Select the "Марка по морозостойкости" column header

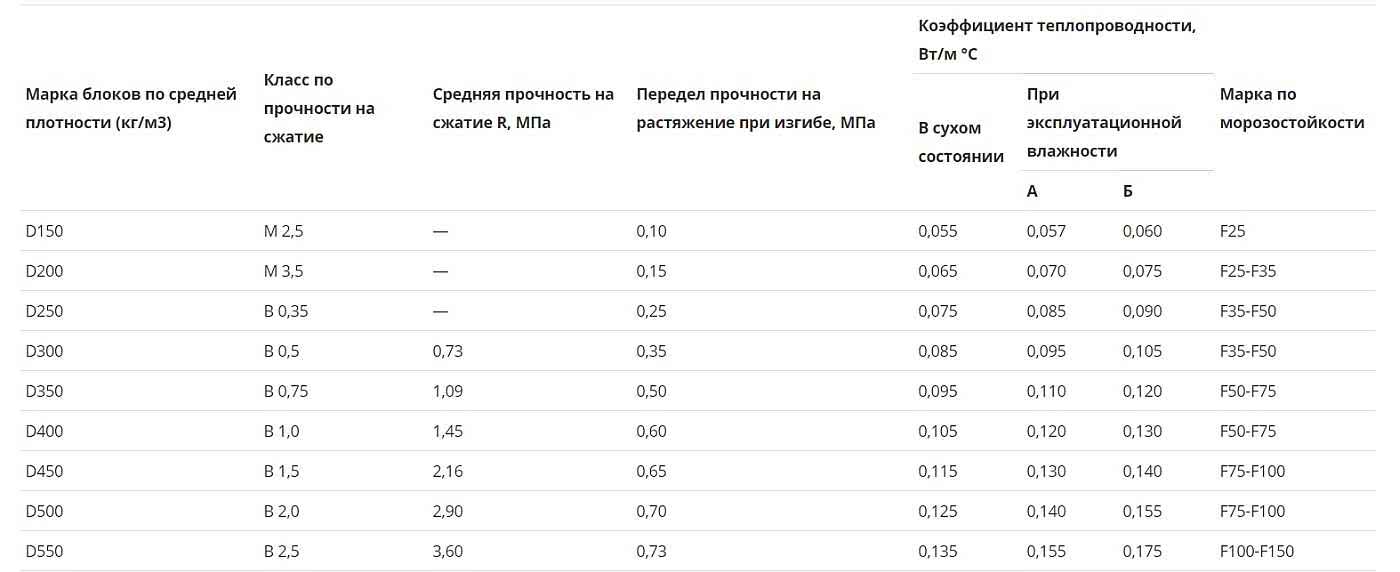[x=1291, y=108]
